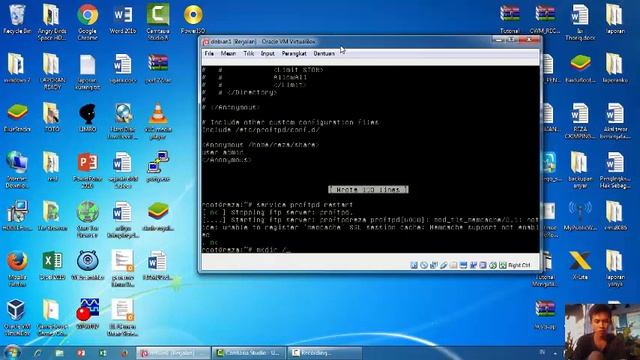Screen dimensions: 640x360
Task: Click the green CPU status icon
Action: point(493,265)
